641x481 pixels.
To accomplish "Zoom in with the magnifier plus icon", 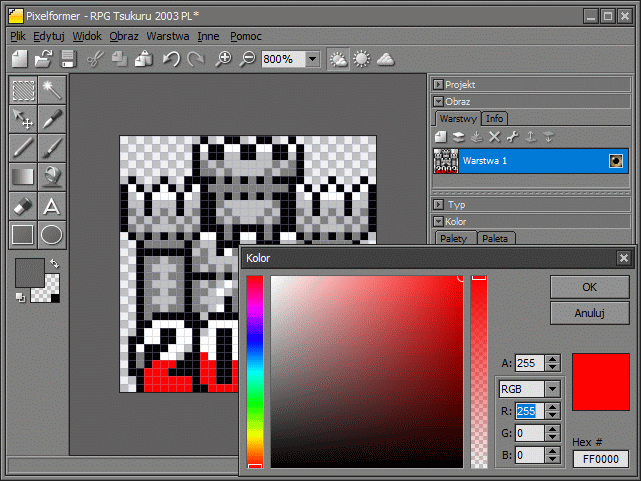I will 223,59.
